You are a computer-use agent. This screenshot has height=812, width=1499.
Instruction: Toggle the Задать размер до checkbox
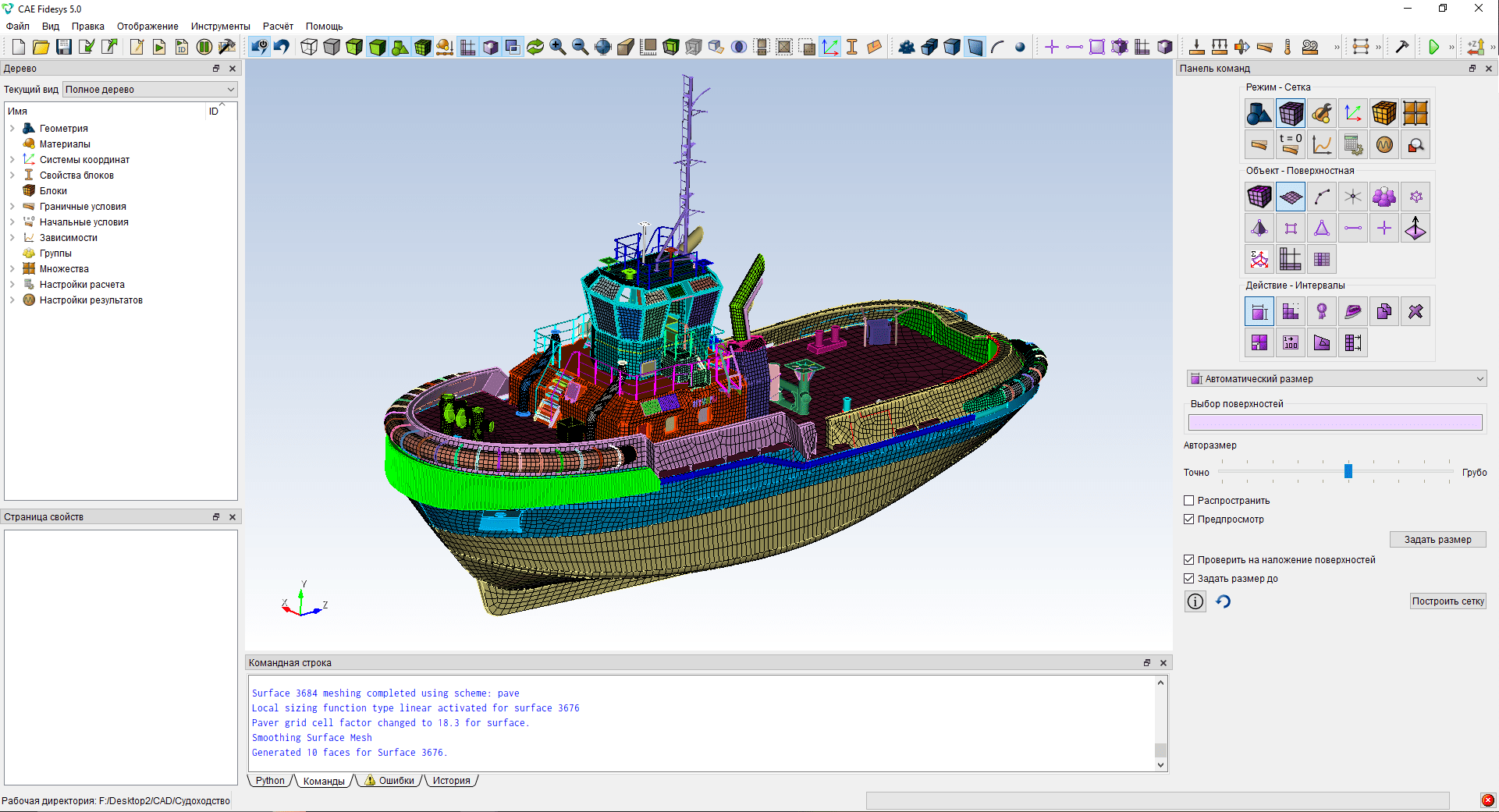(x=1189, y=579)
